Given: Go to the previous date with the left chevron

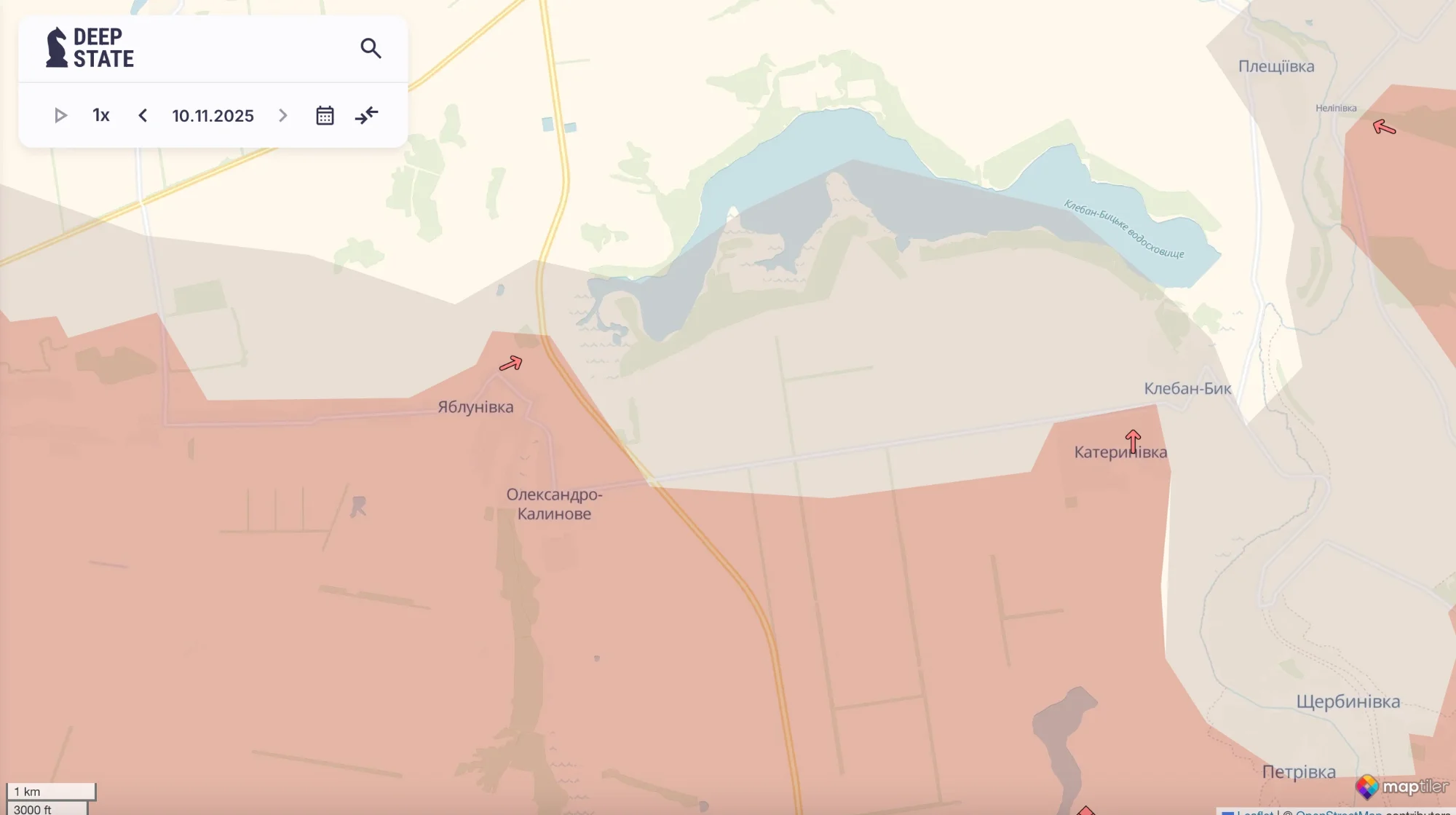Looking at the screenshot, I should tap(143, 114).
